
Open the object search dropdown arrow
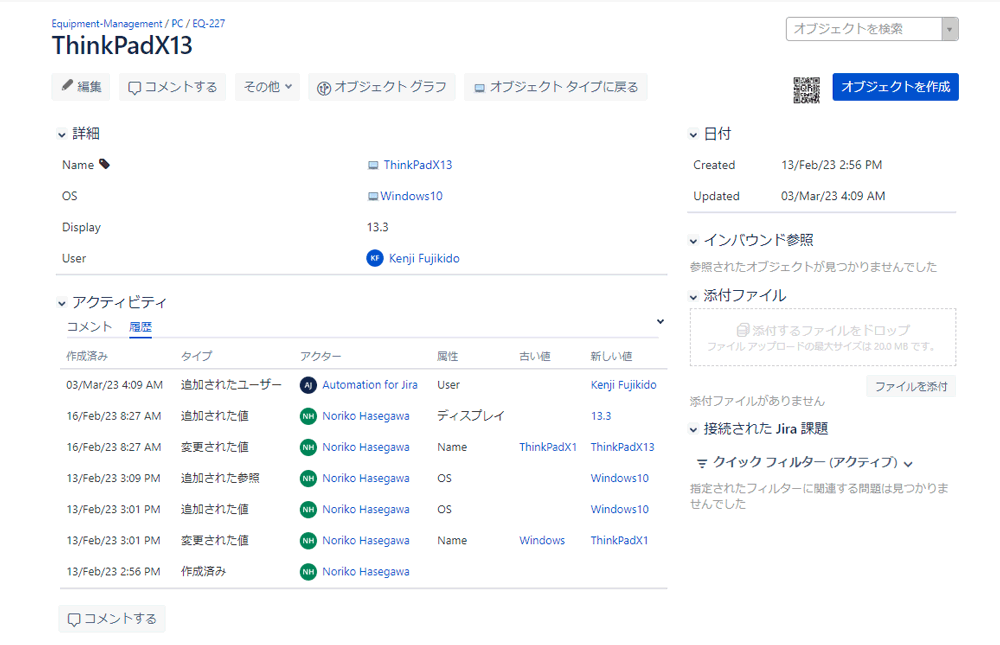click(950, 29)
